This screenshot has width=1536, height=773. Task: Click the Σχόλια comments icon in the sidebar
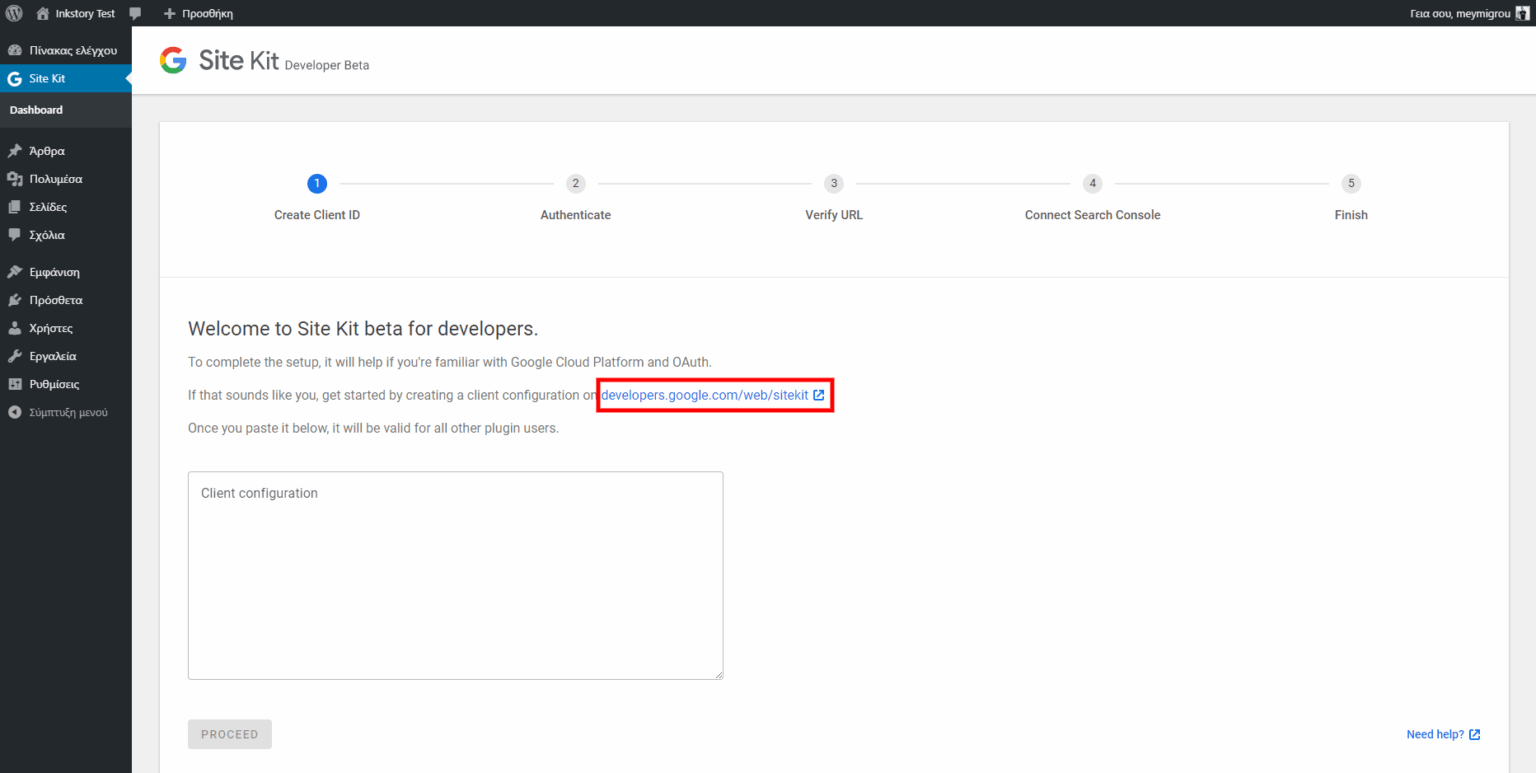[x=14, y=234]
